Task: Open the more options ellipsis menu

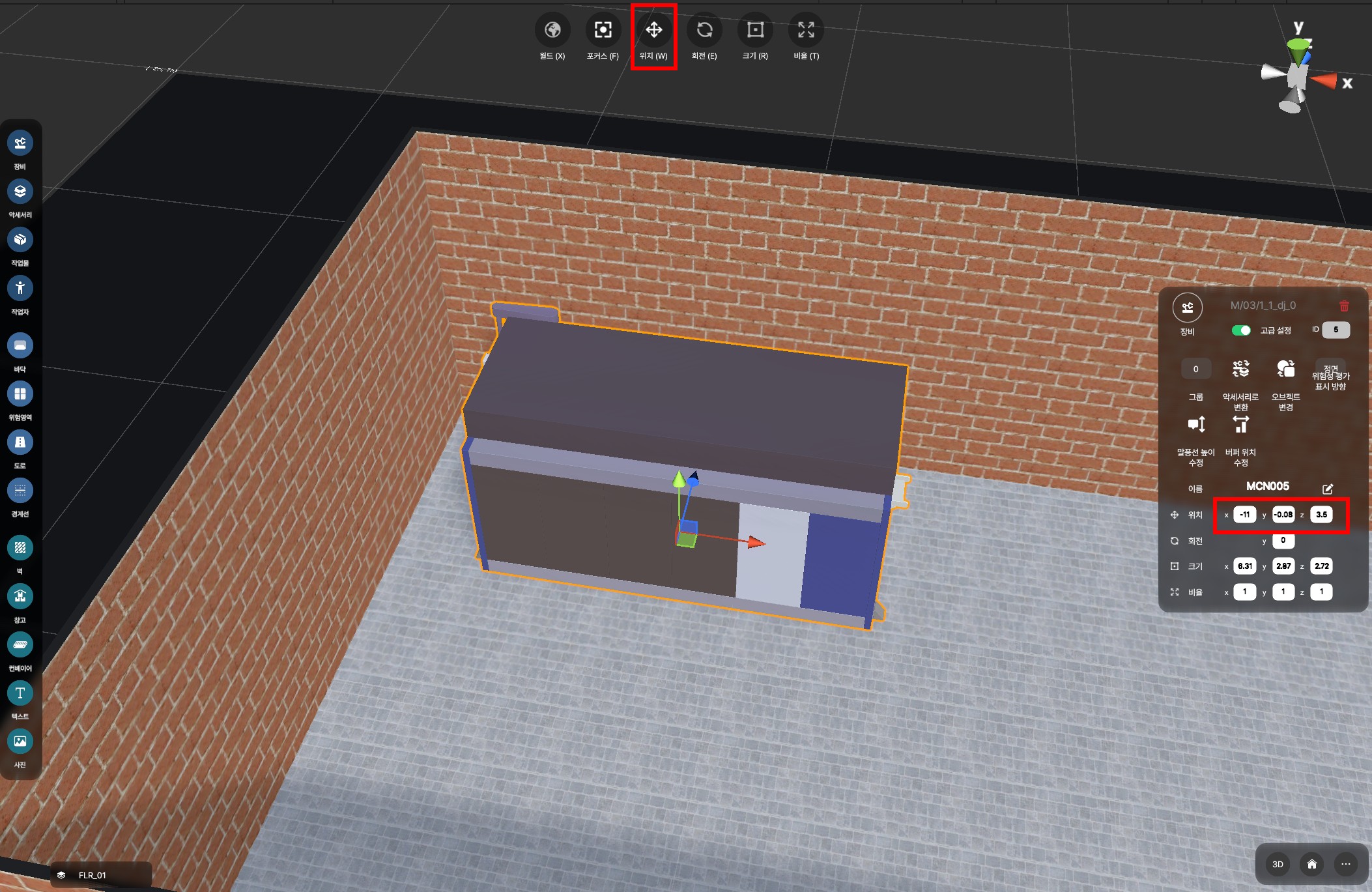Action: 1346,864
